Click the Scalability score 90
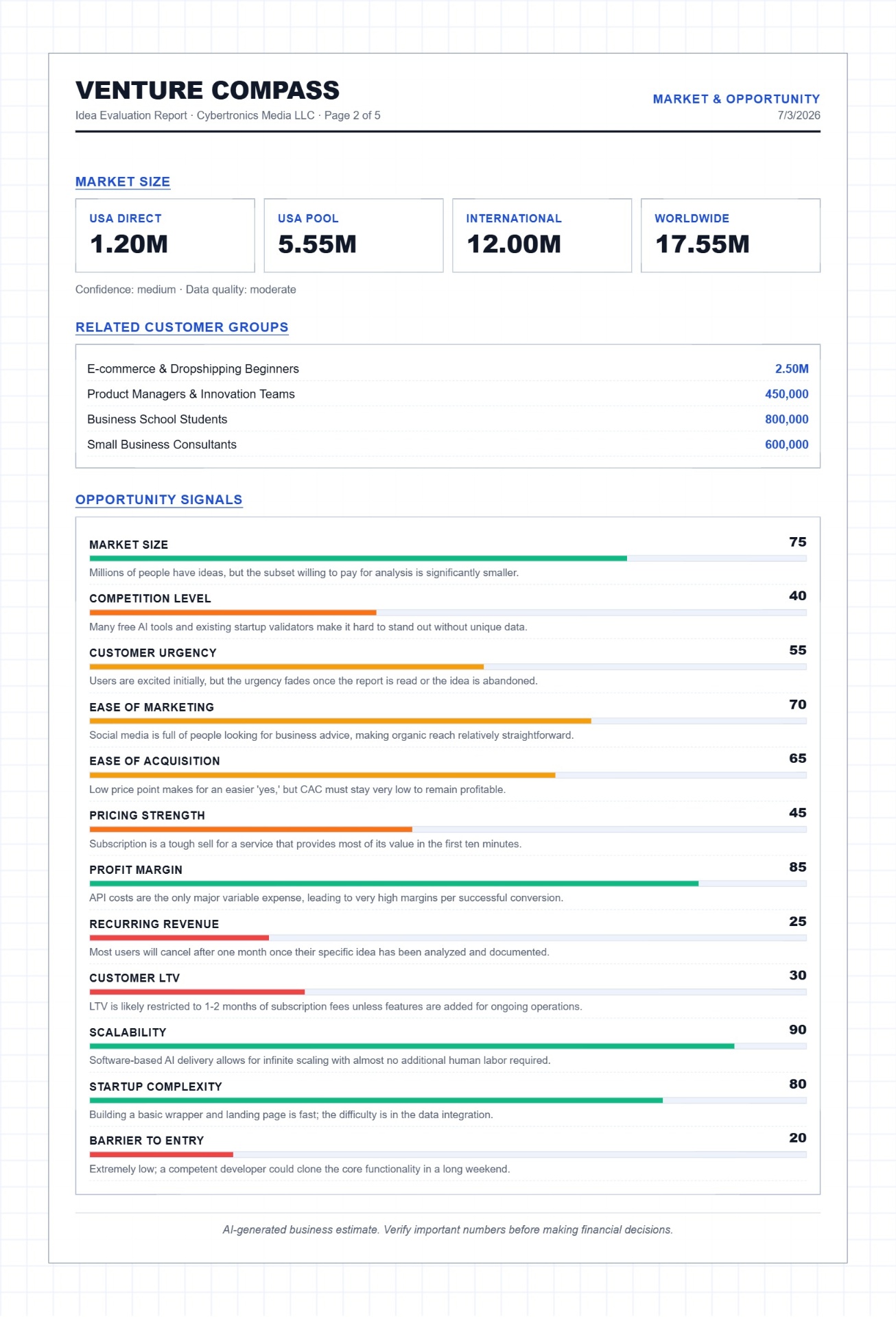Image resolution: width=896 pixels, height=1317 pixels. coord(798,1030)
